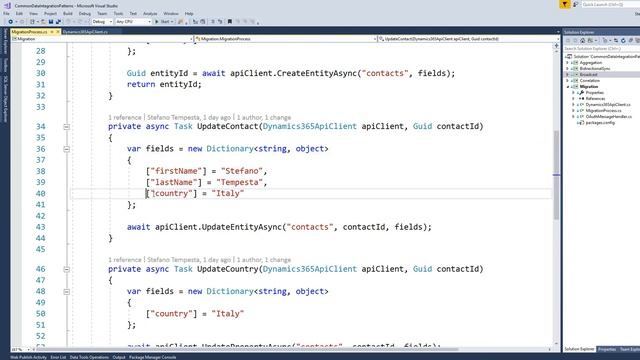Open the Any CPU platform dropdown

click(133, 22)
